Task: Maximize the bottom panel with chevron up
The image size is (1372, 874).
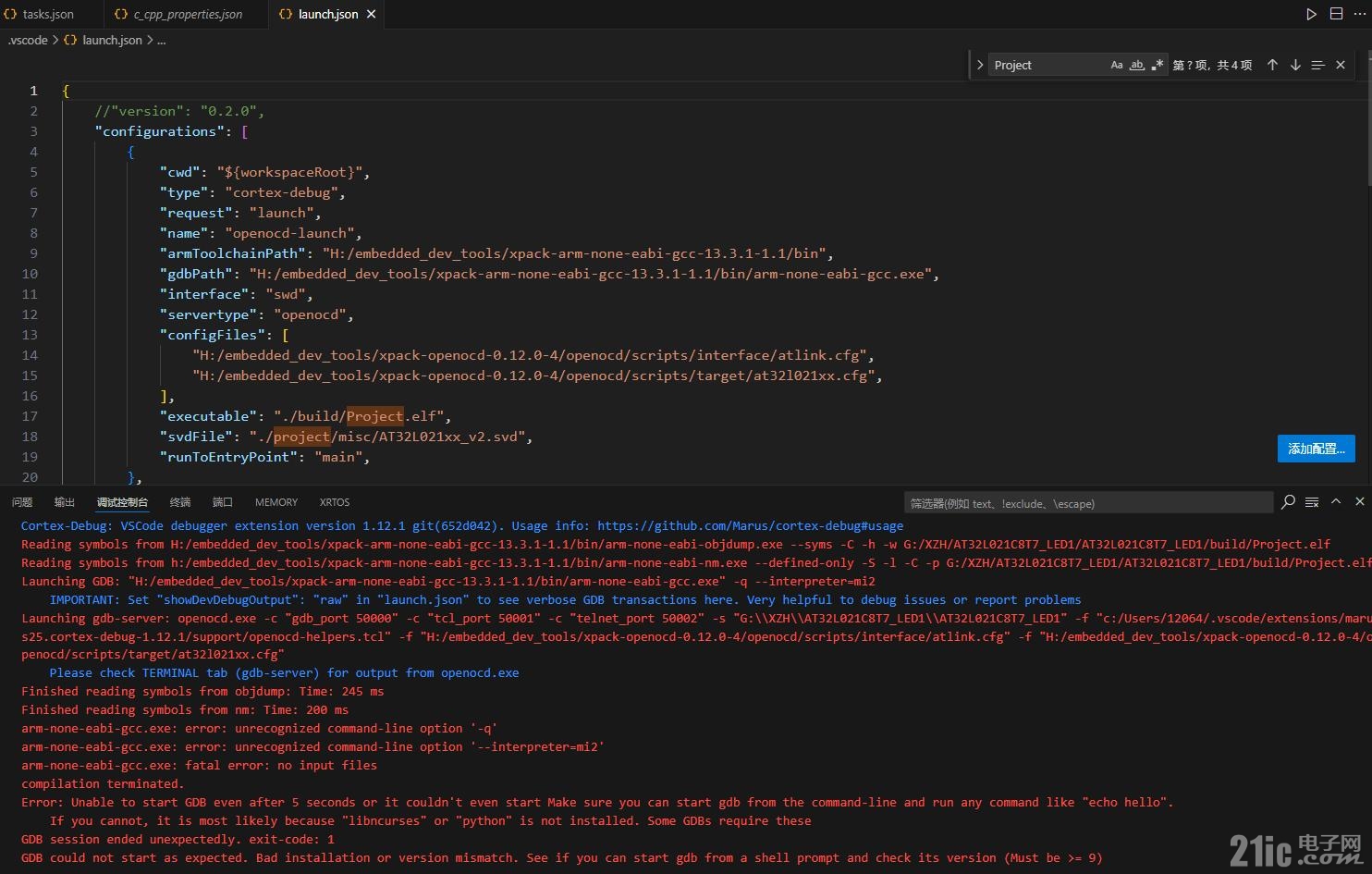Action: pyautogui.click(x=1336, y=501)
